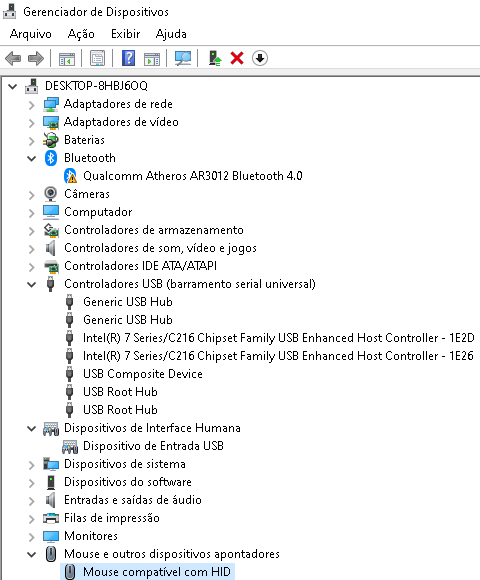Click the Disable device down-arrow icon
The image size is (480, 580).
pos(260,58)
